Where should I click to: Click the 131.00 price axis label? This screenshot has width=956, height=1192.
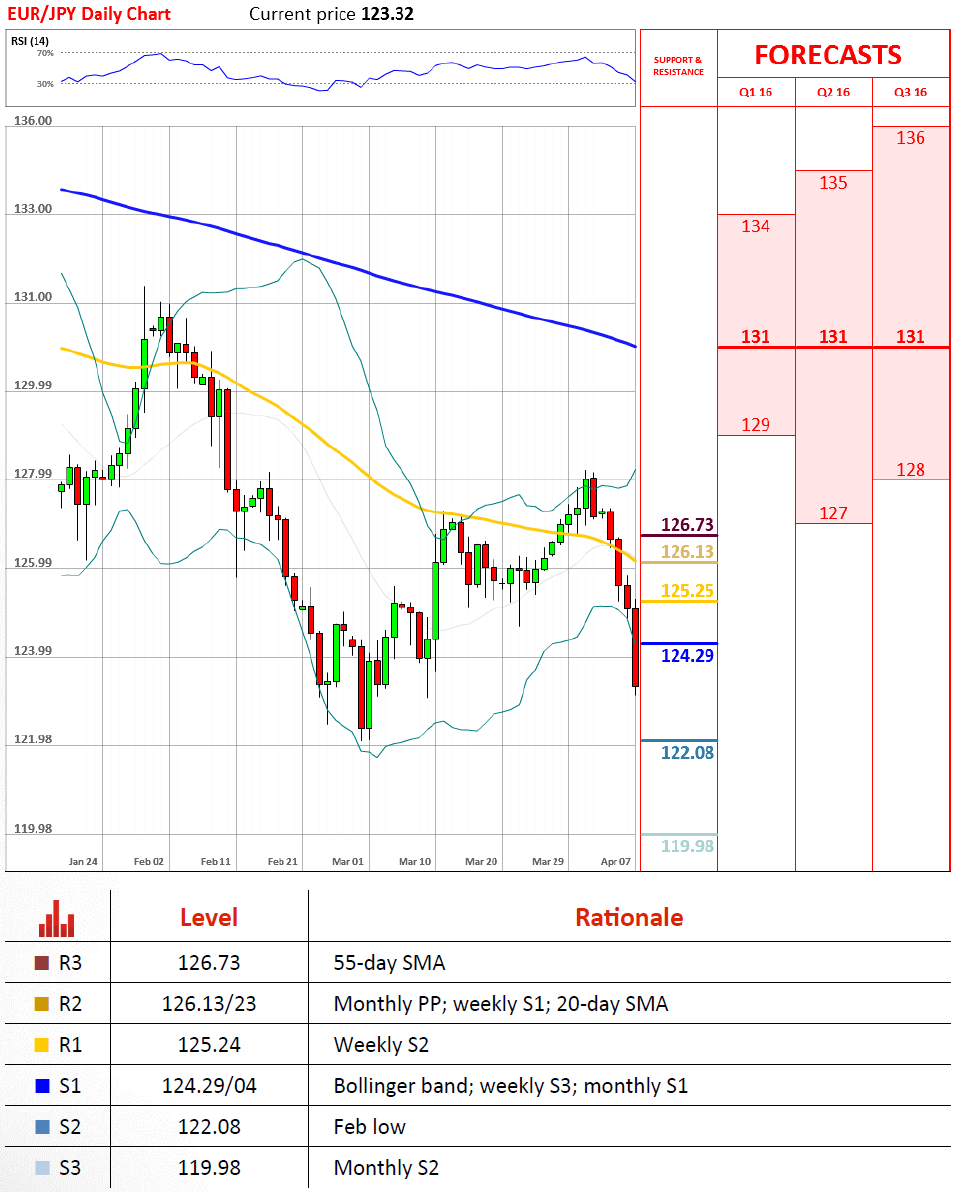click(x=33, y=296)
